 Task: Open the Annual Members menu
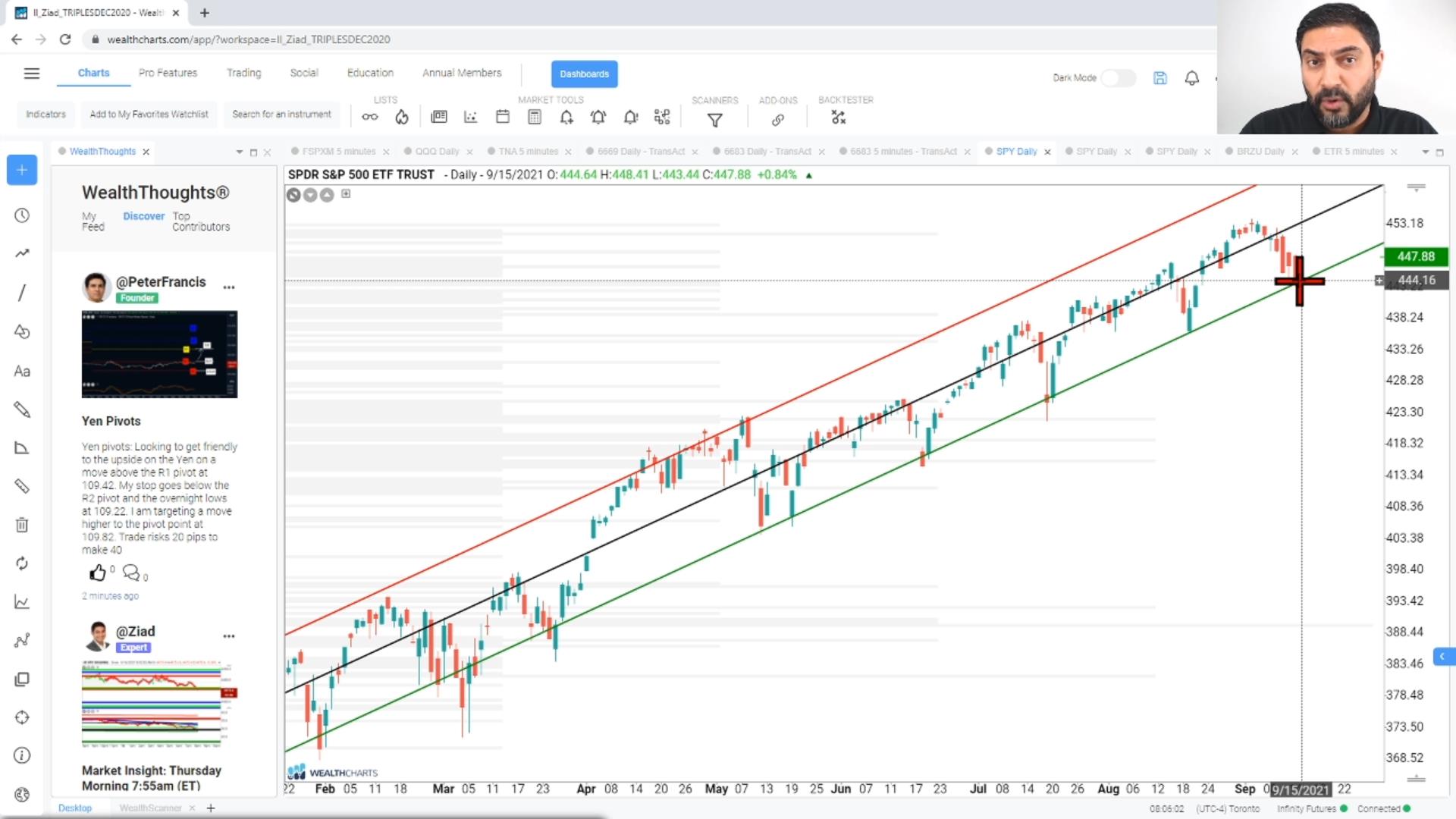[462, 73]
